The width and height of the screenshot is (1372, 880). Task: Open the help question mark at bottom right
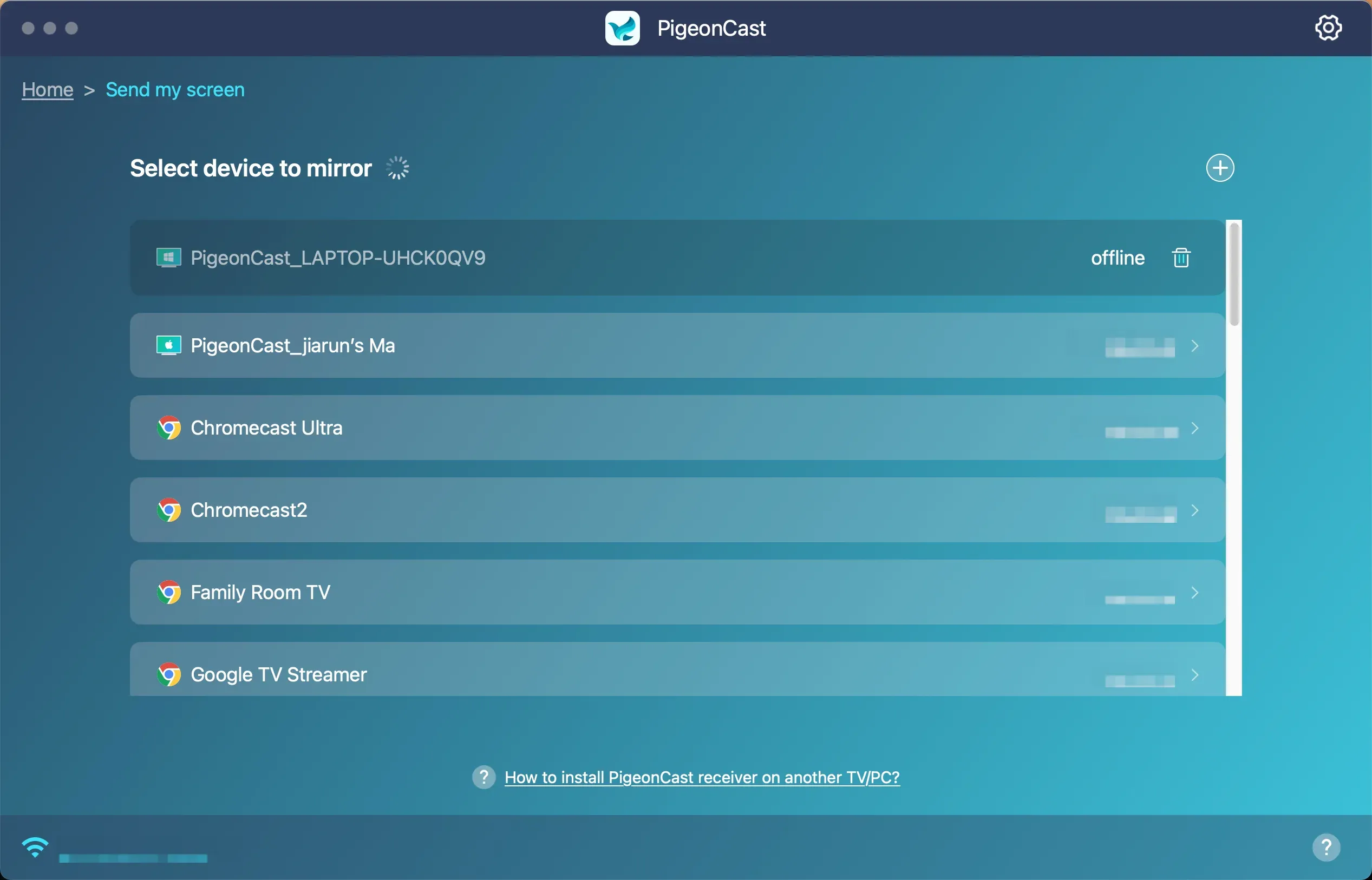tap(1327, 847)
